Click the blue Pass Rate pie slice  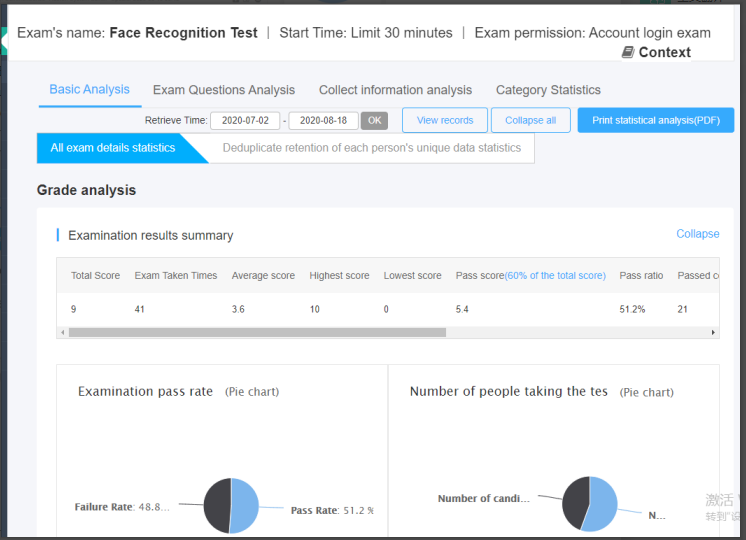pyautogui.click(x=246, y=506)
